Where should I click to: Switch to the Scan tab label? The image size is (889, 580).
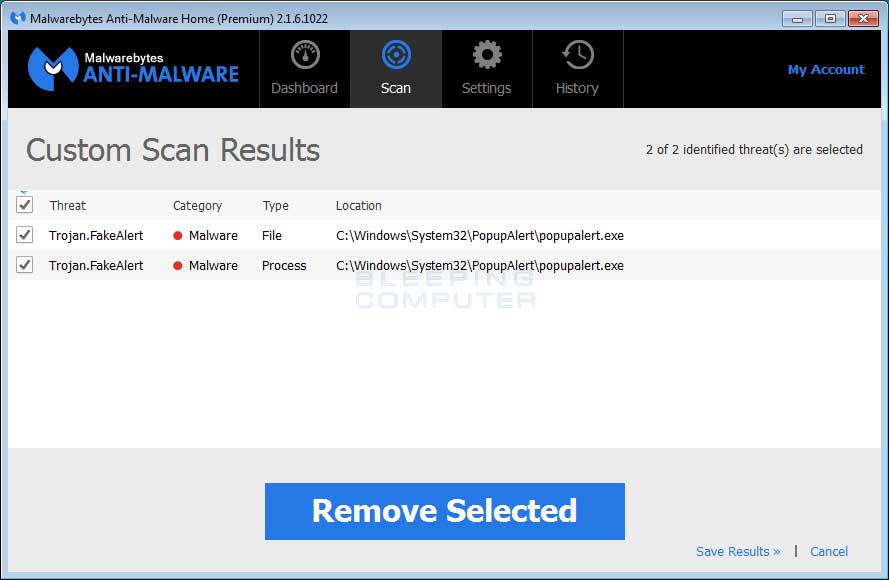tap(396, 88)
